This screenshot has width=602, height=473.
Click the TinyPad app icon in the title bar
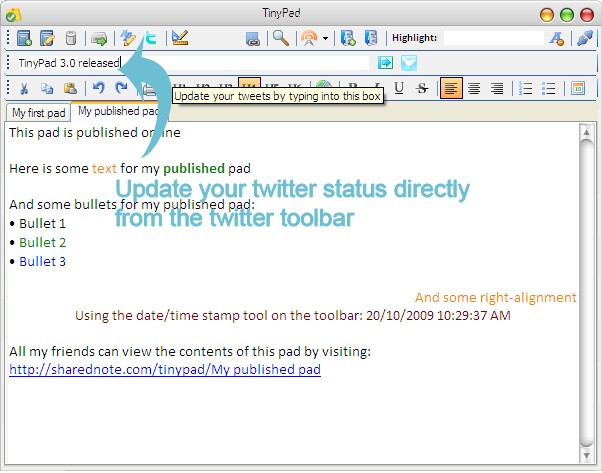coord(13,15)
